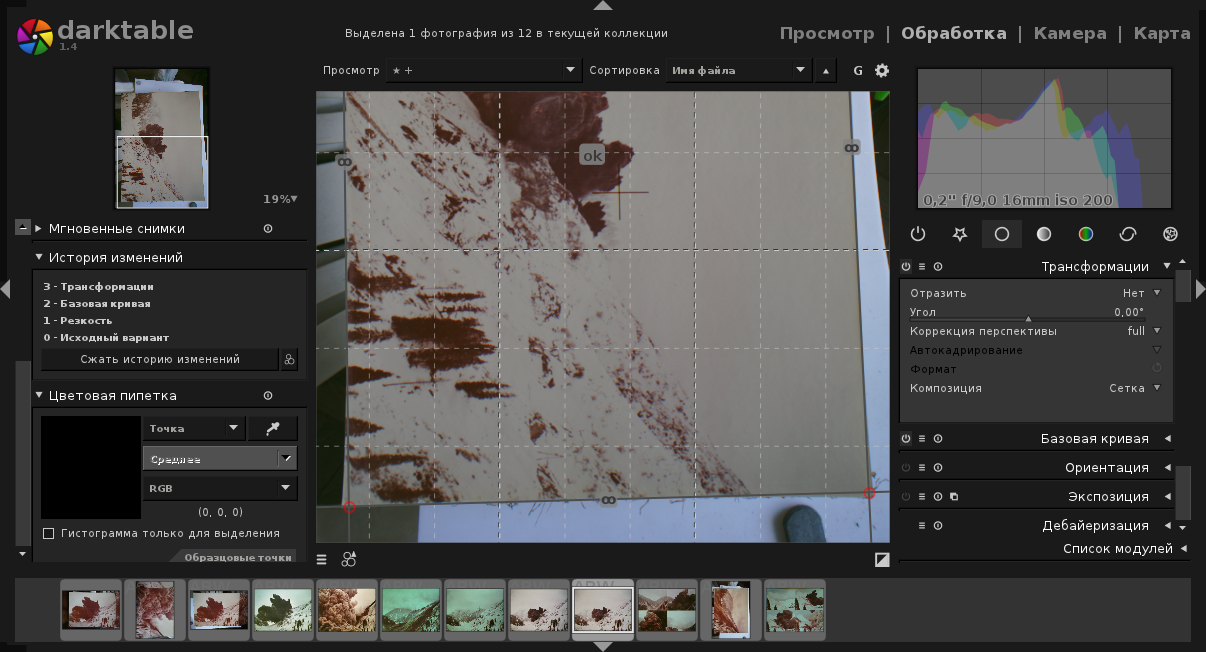Open the quick presets menu below the image
Screen dimensions: 1206x652
[322, 559]
